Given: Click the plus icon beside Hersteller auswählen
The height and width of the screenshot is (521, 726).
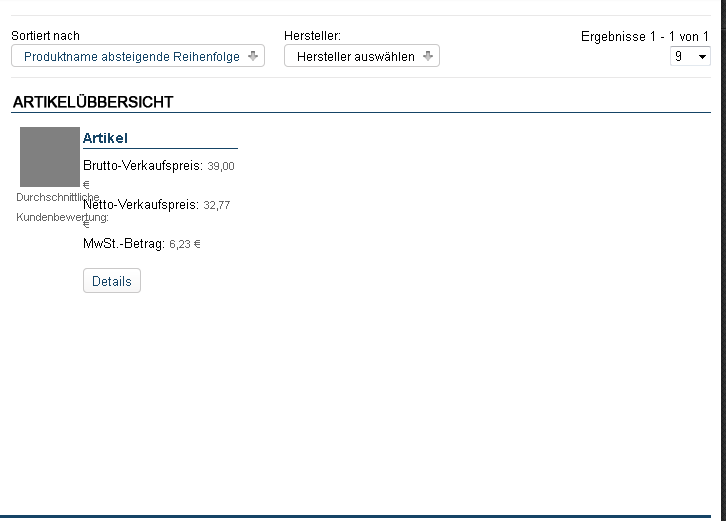Looking at the screenshot, I should pos(428,57).
